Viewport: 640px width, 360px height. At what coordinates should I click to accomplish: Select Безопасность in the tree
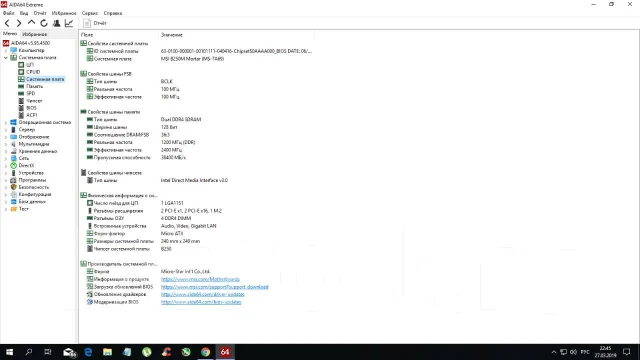tap(33, 187)
